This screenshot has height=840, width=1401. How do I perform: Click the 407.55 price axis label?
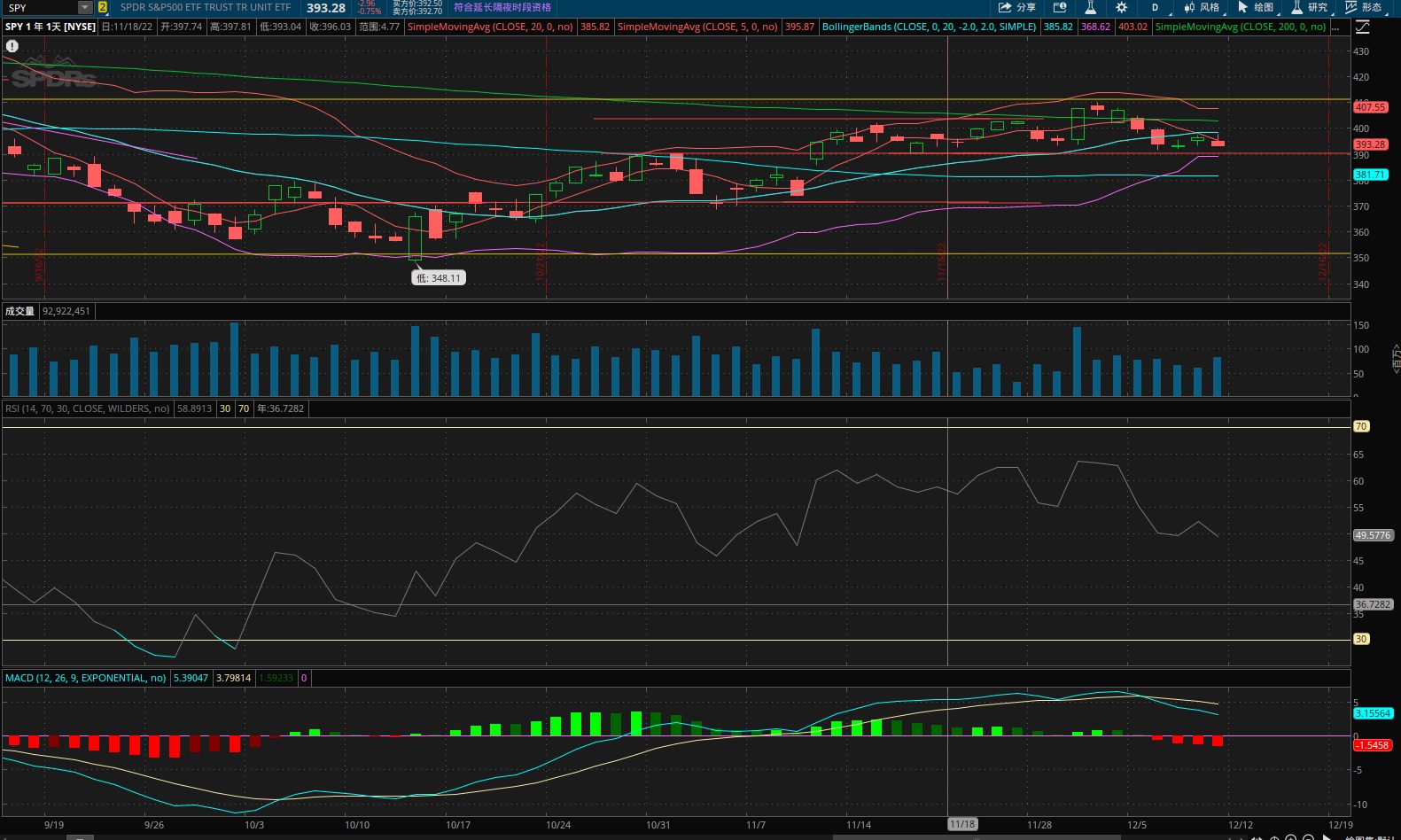[1370, 107]
